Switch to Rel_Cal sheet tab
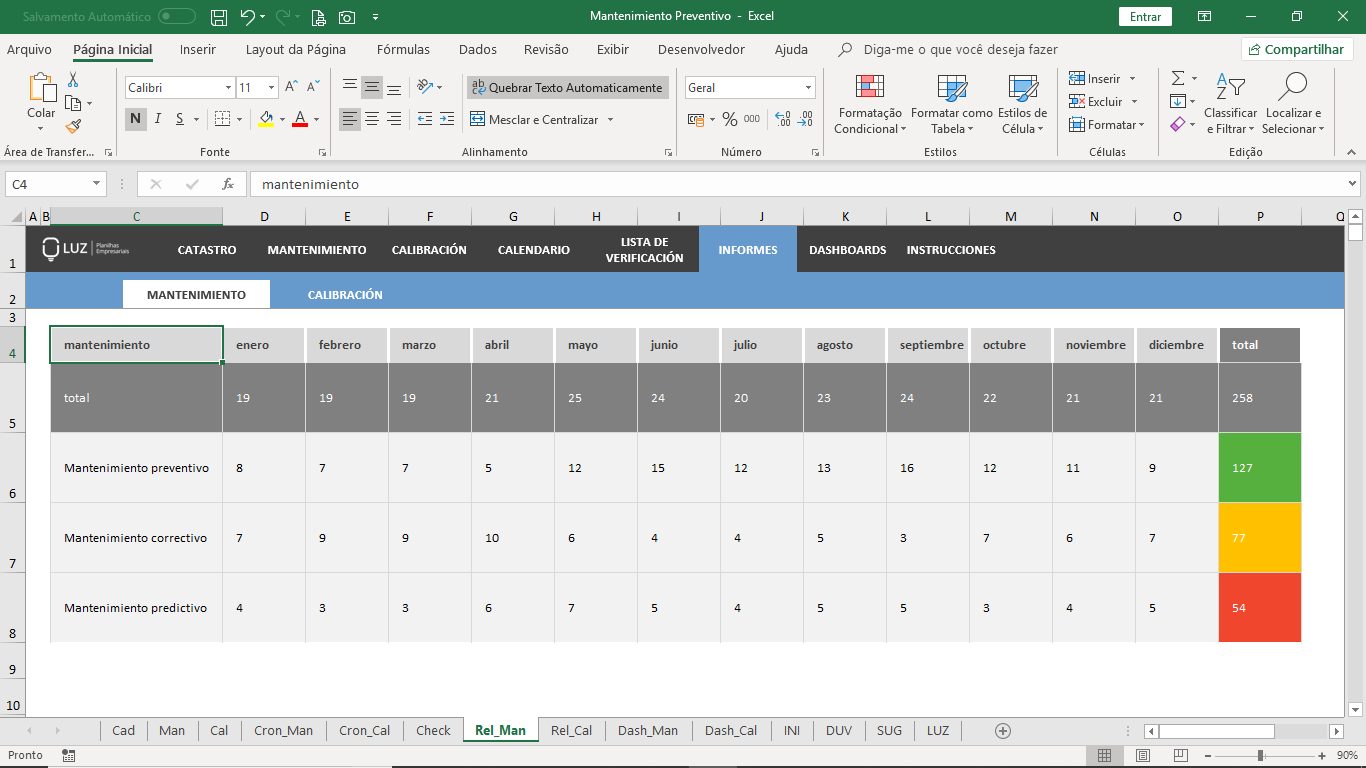1366x768 pixels. 571,731
